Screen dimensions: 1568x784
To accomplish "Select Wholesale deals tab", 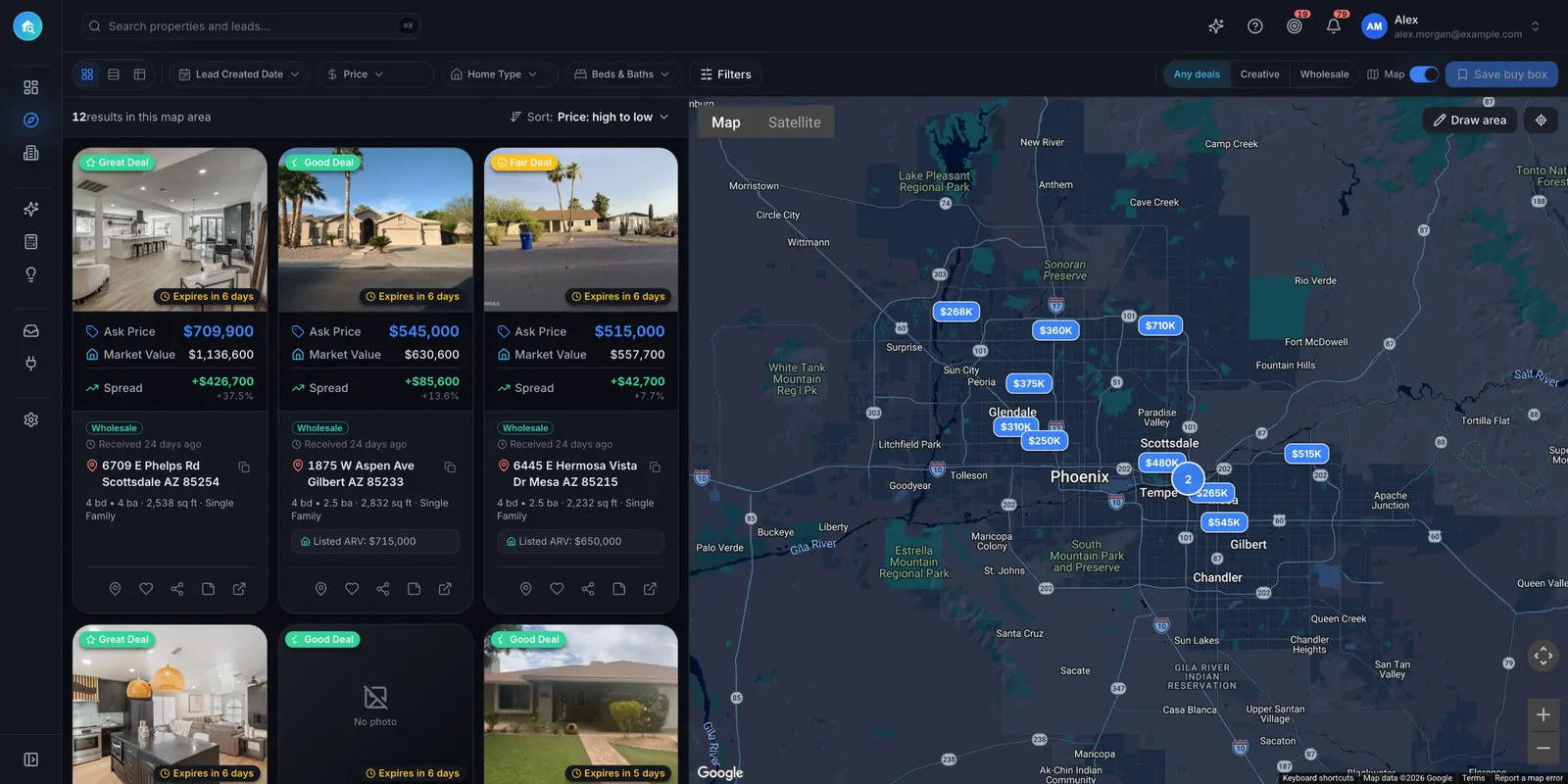I will [1324, 74].
